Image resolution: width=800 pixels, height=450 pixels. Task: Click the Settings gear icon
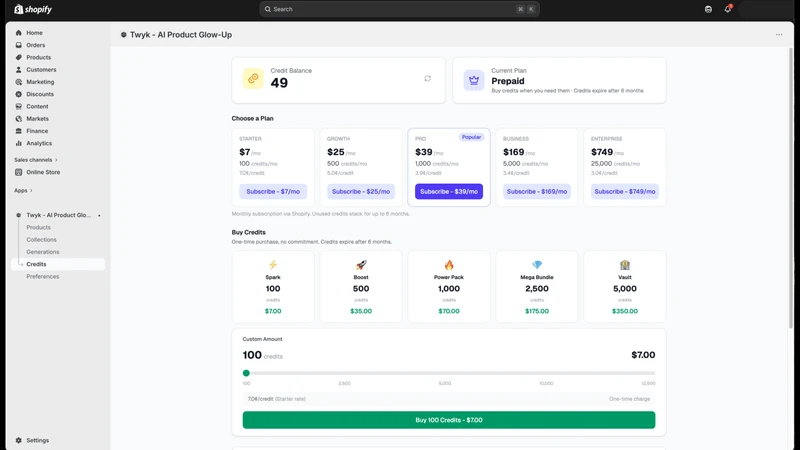(19, 440)
